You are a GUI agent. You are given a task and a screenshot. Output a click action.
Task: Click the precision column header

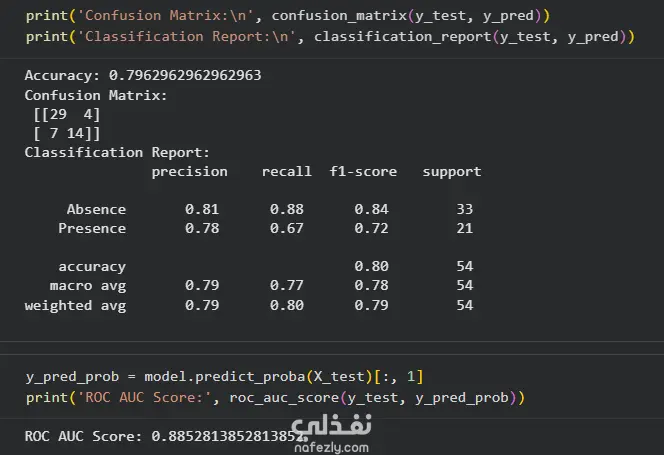pos(190,172)
